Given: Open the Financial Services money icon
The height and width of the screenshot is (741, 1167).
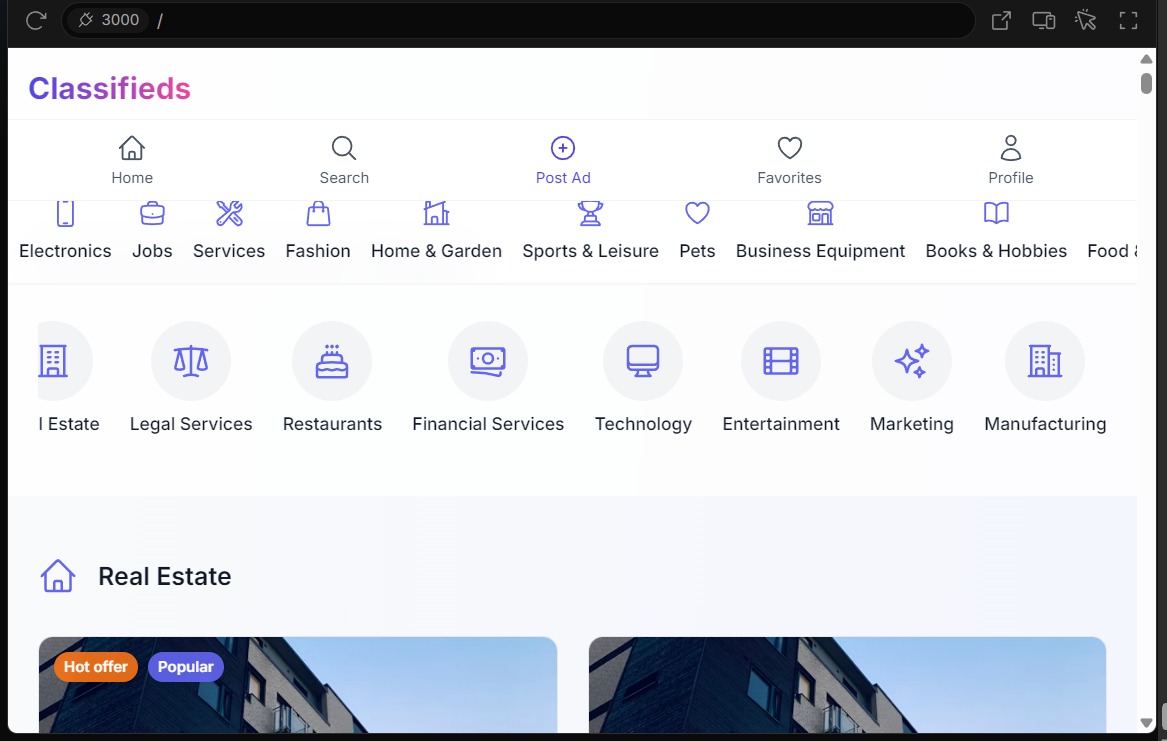Looking at the screenshot, I should 488,361.
